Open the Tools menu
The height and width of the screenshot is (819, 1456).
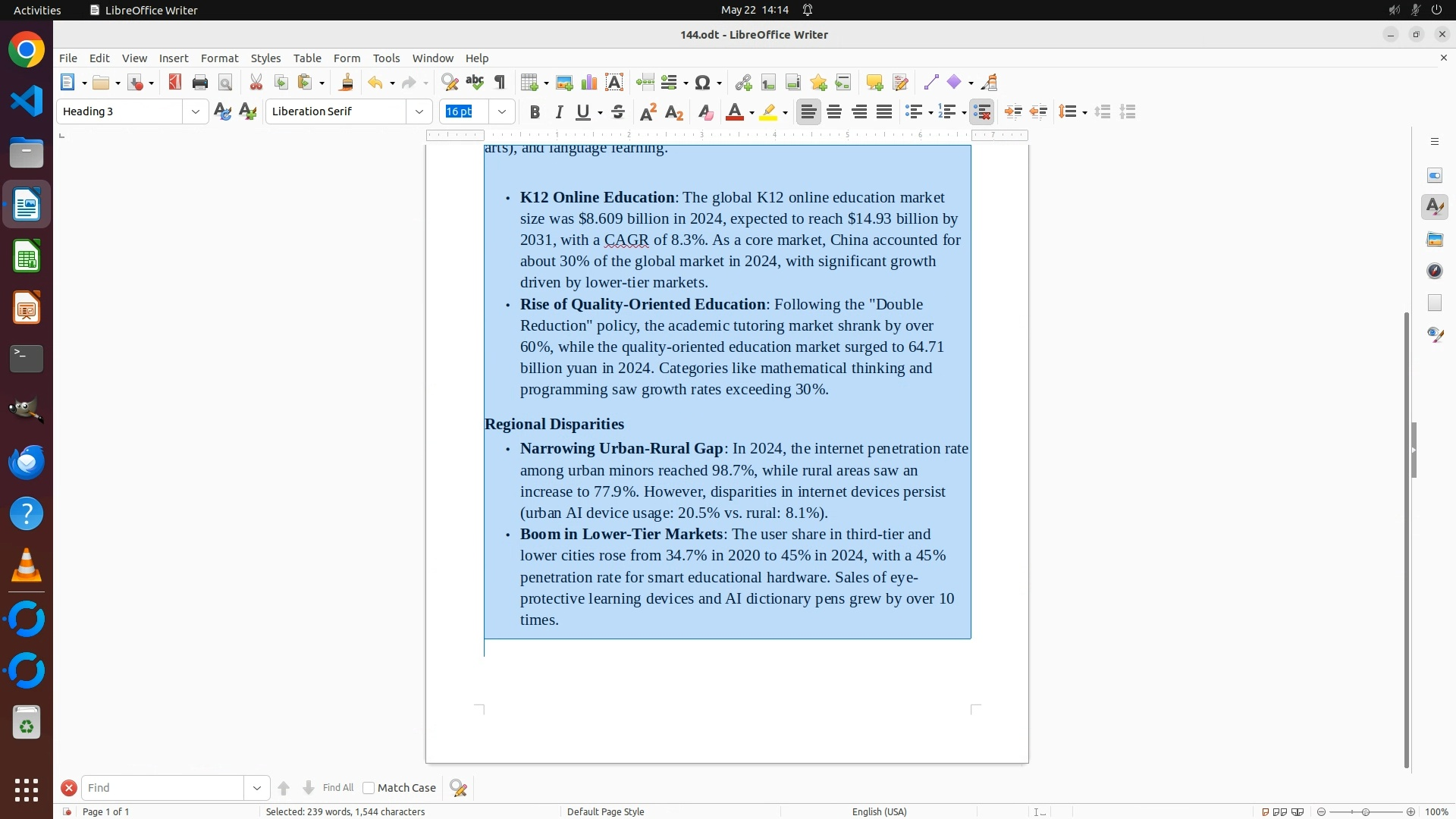pyautogui.click(x=386, y=58)
